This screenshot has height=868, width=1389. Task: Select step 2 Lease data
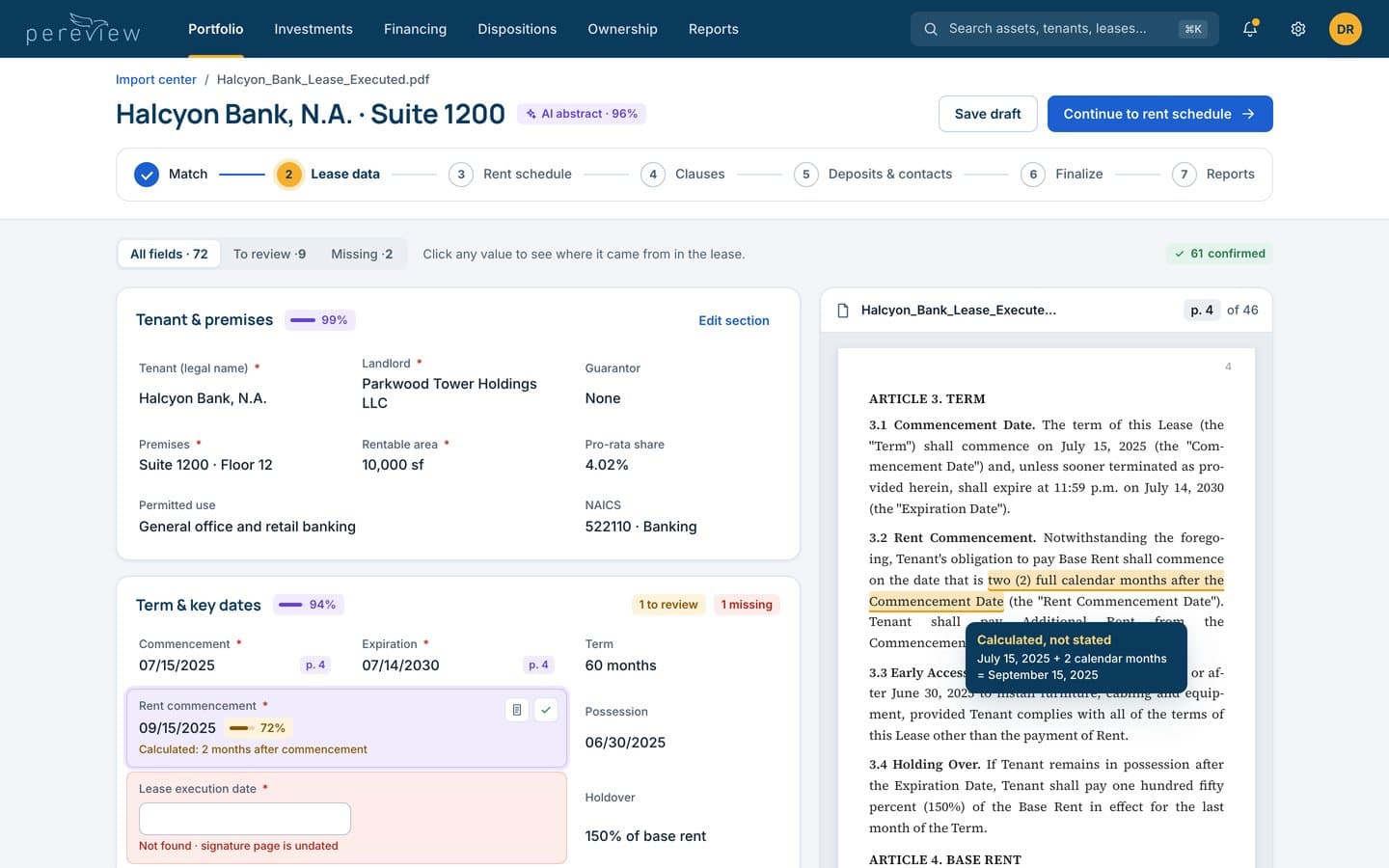[x=328, y=175]
